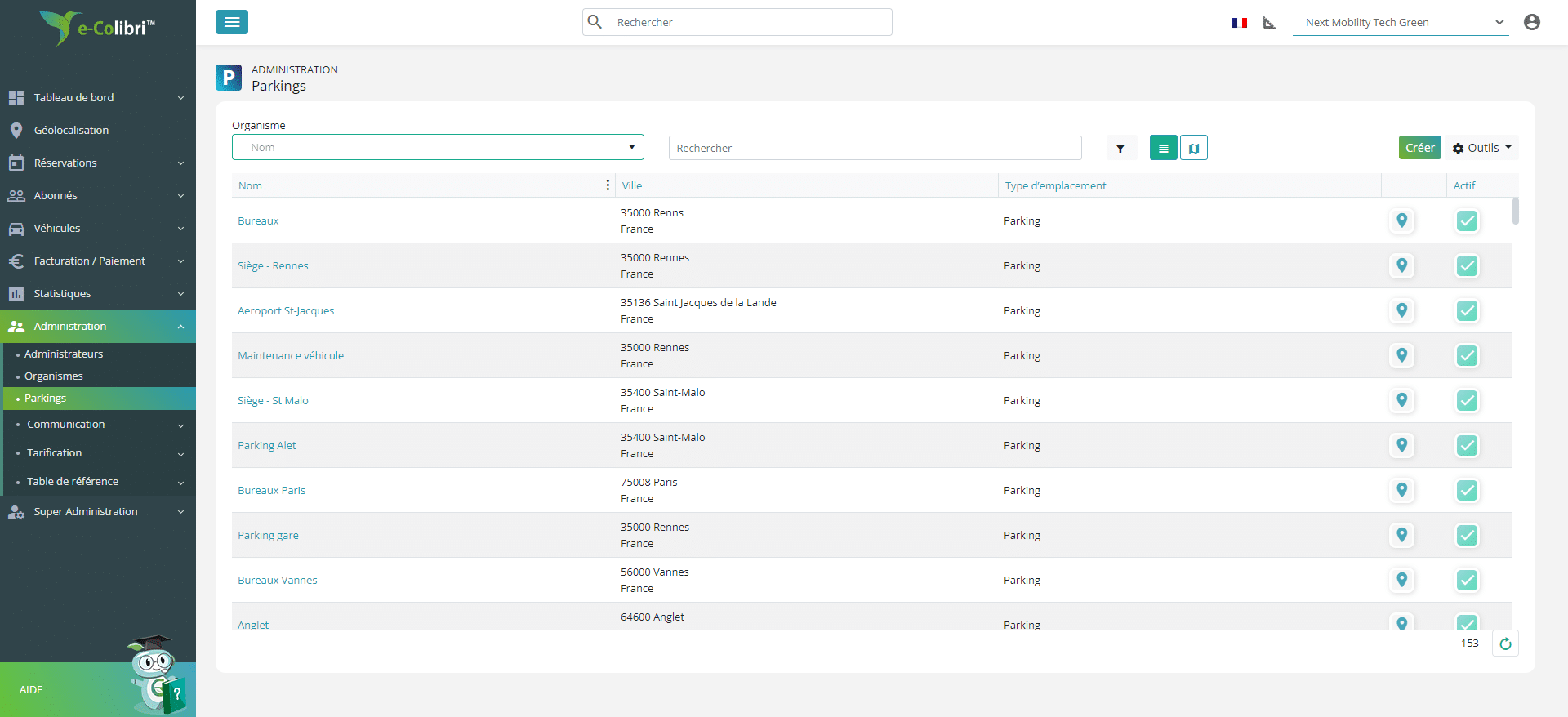This screenshot has width=1568, height=717.
Task: Click the filter funnel icon
Action: tap(1120, 148)
